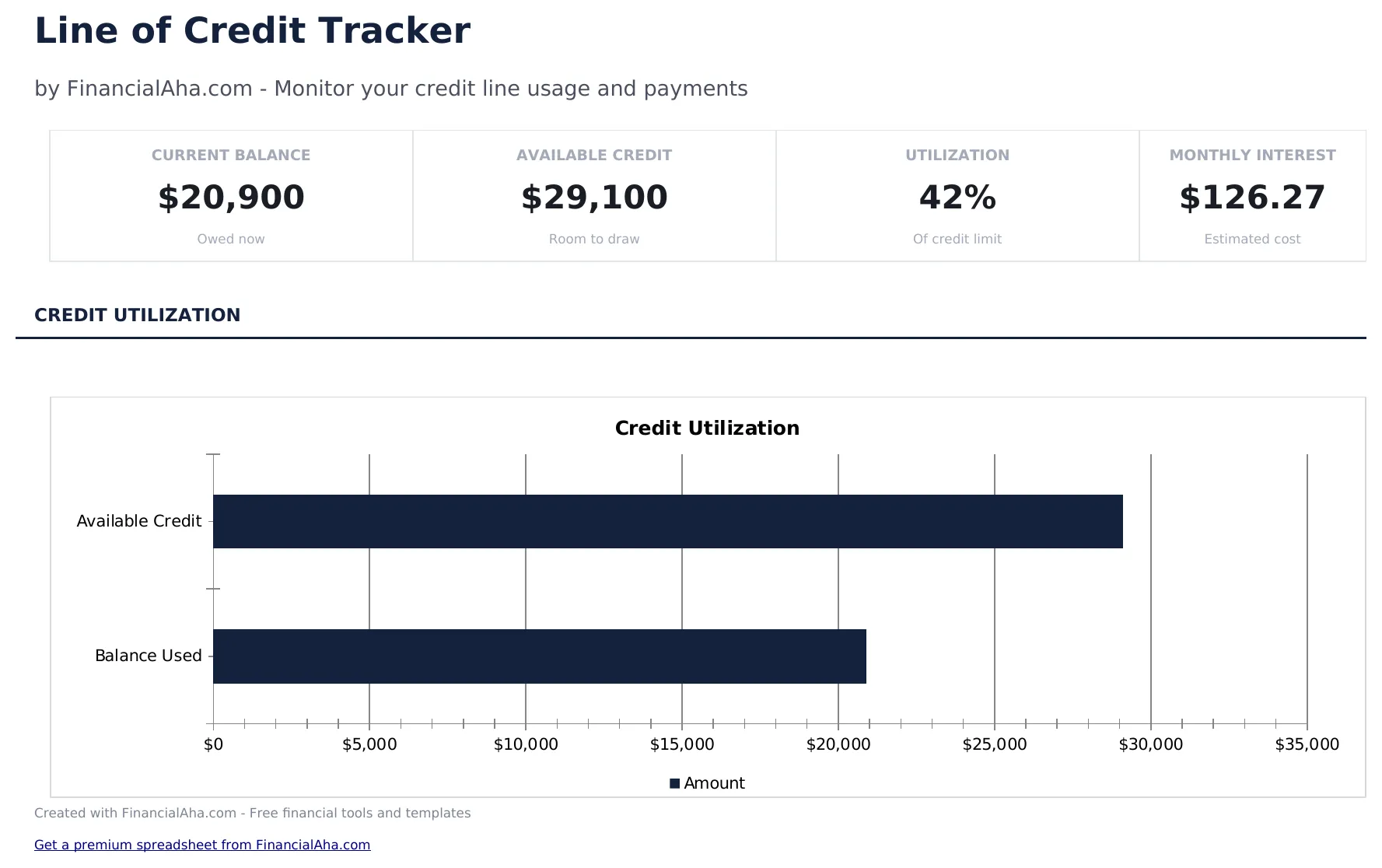Open the Get a premium spreadsheet link
Viewport: 1382px width, 868px height.
point(202,845)
